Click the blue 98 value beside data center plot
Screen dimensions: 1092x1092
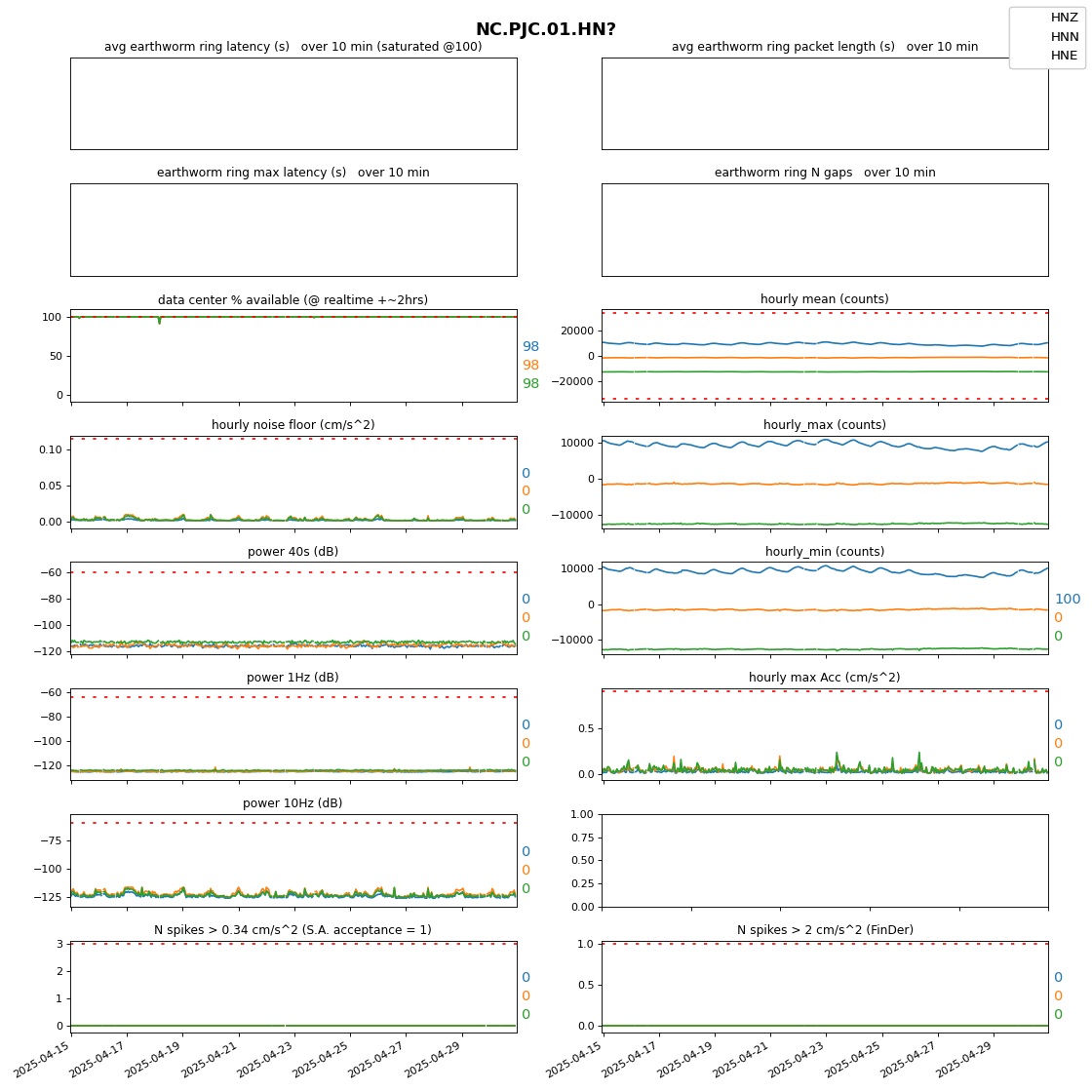coord(530,347)
